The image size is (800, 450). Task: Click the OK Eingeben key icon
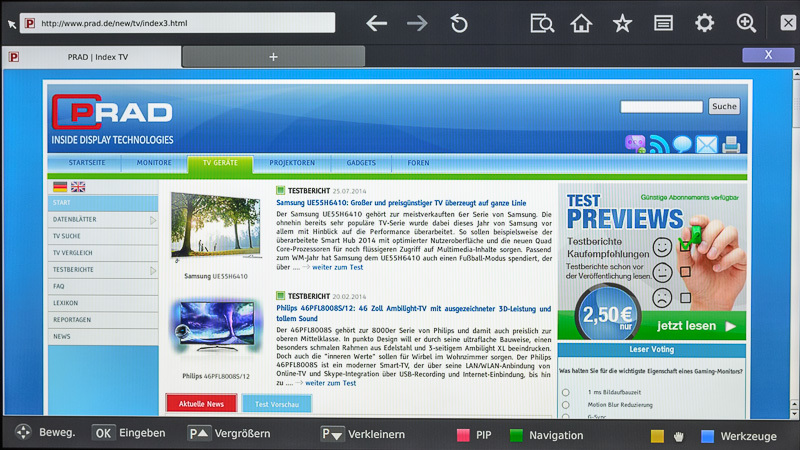pos(103,433)
